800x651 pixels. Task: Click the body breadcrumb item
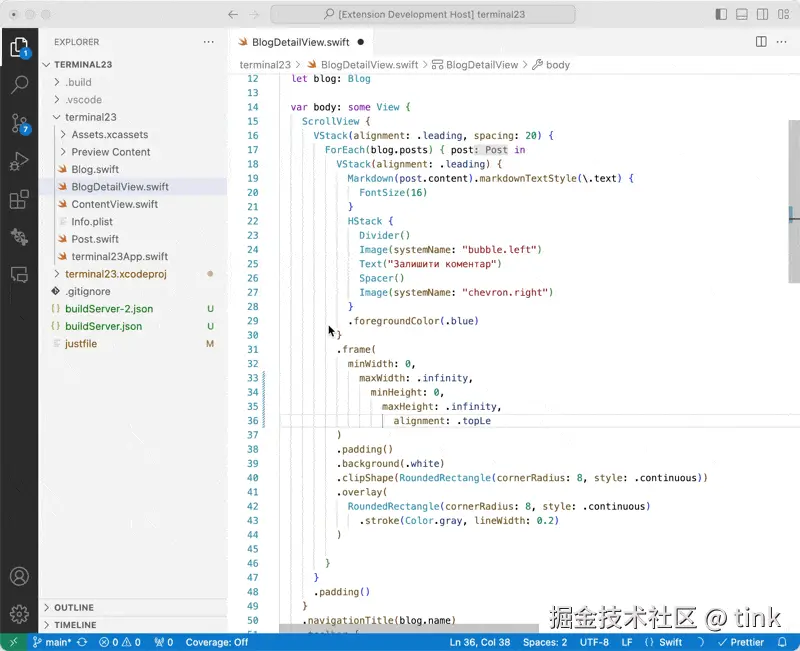coord(551,65)
